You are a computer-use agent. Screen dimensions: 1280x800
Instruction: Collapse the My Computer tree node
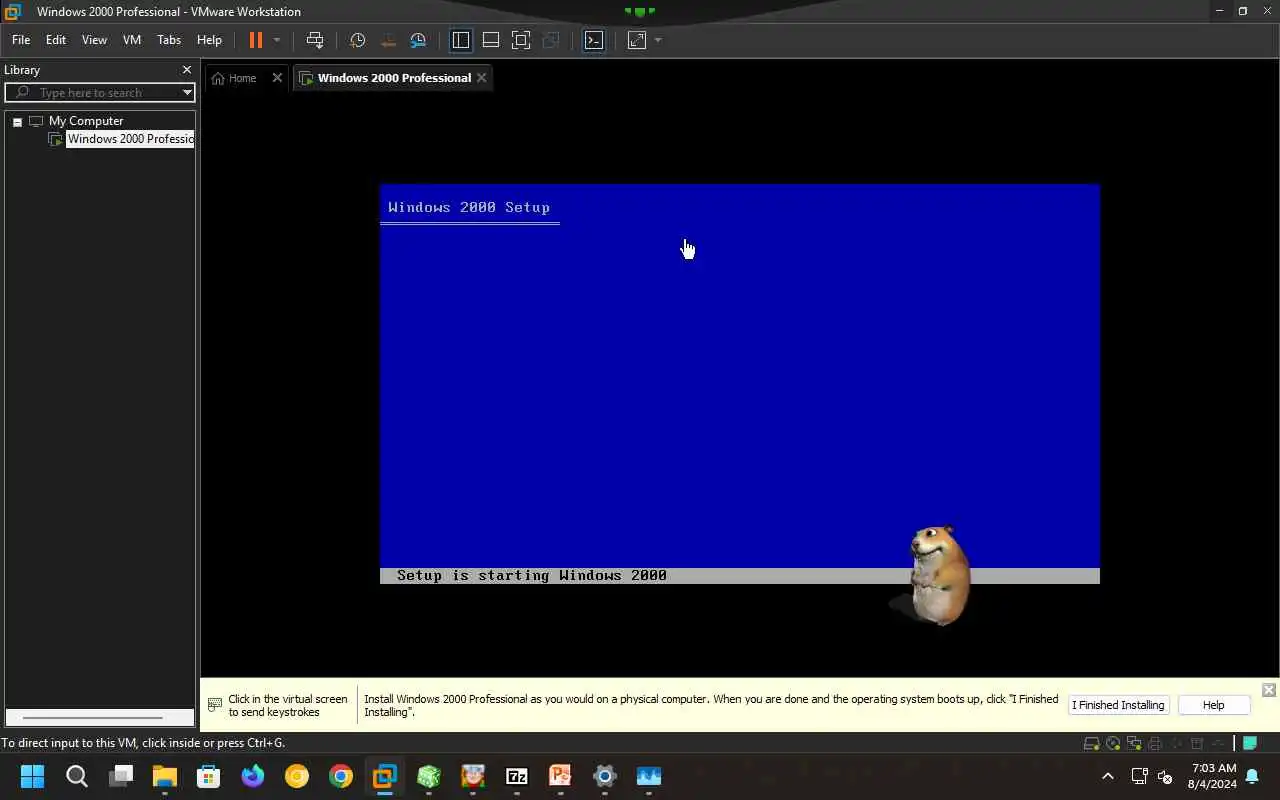(17, 121)
